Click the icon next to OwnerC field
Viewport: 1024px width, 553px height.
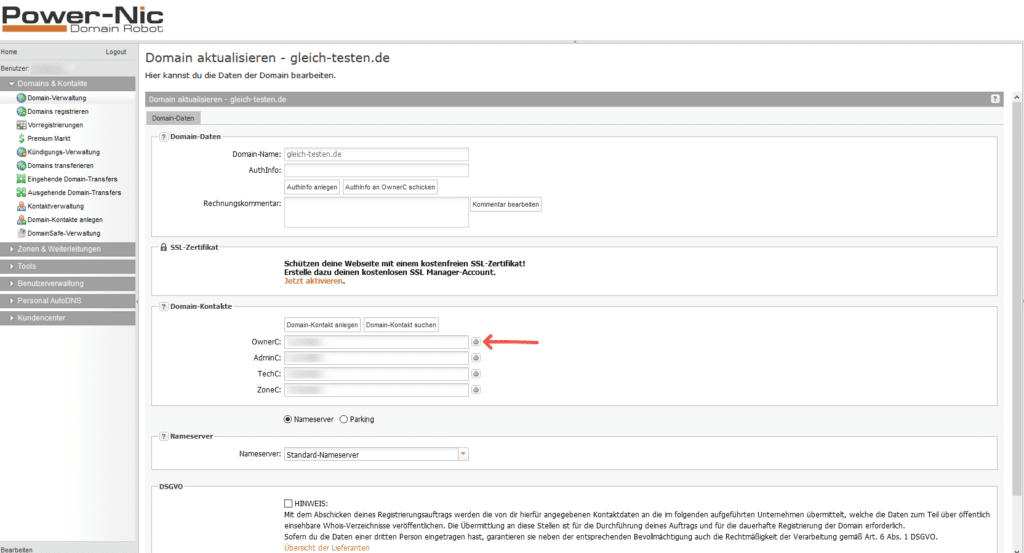coord(476,342)
